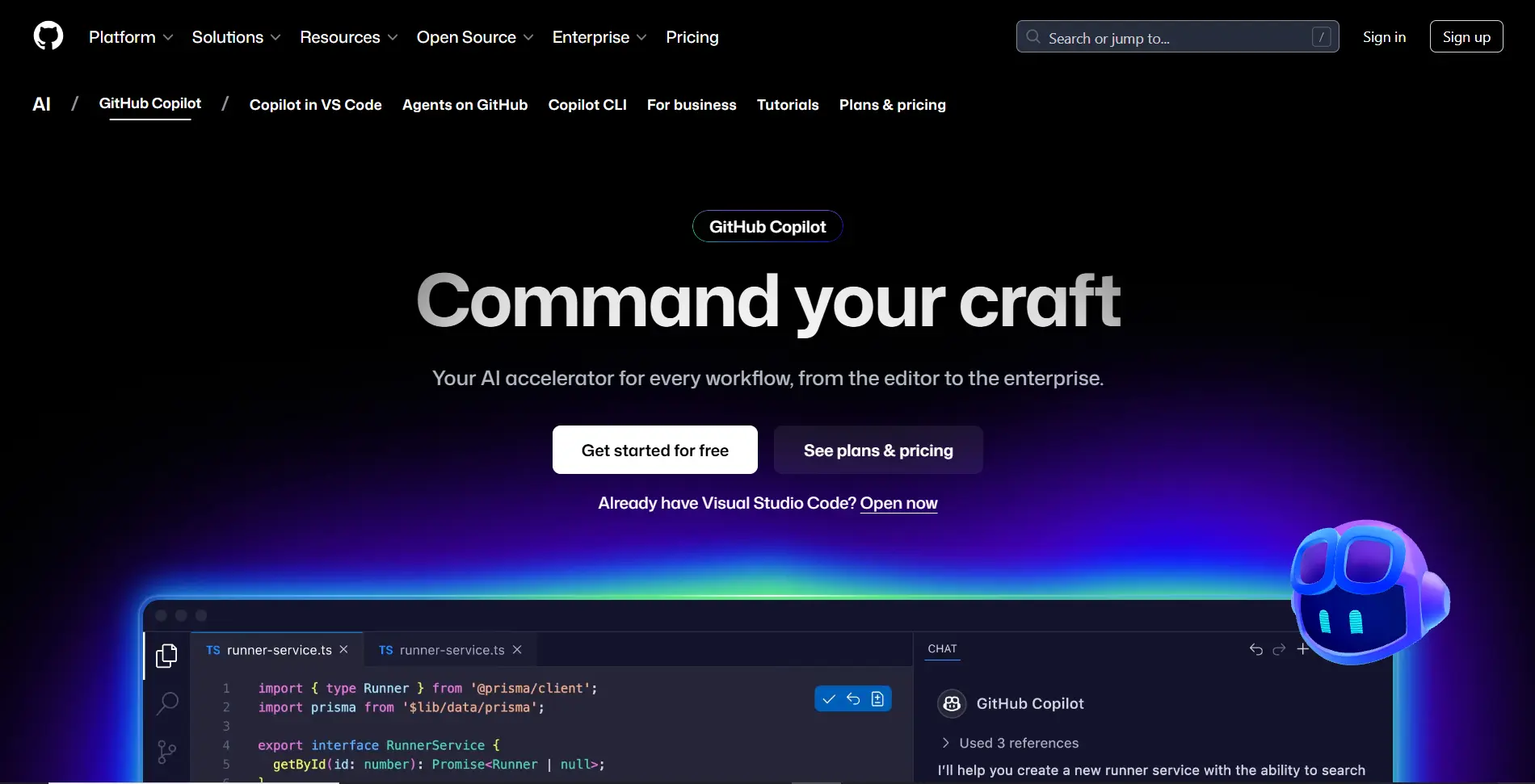1535x784 pixels.
Task: Accept the inline suggestion with the checkmark icon
Action: [828, 698]
